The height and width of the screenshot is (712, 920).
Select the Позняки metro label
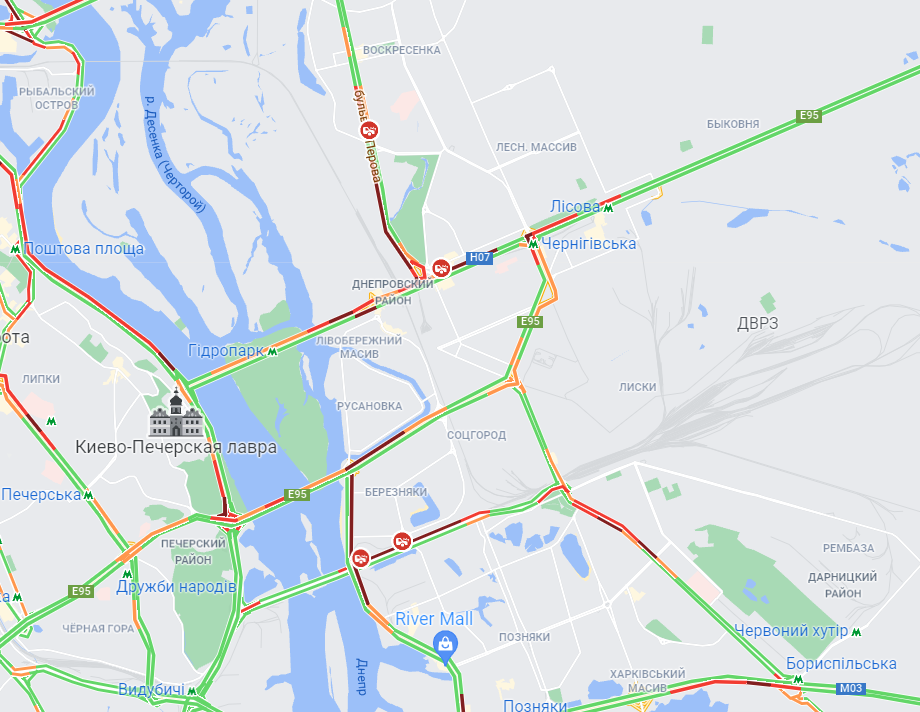pyautogui.click(x=535, y=705)
